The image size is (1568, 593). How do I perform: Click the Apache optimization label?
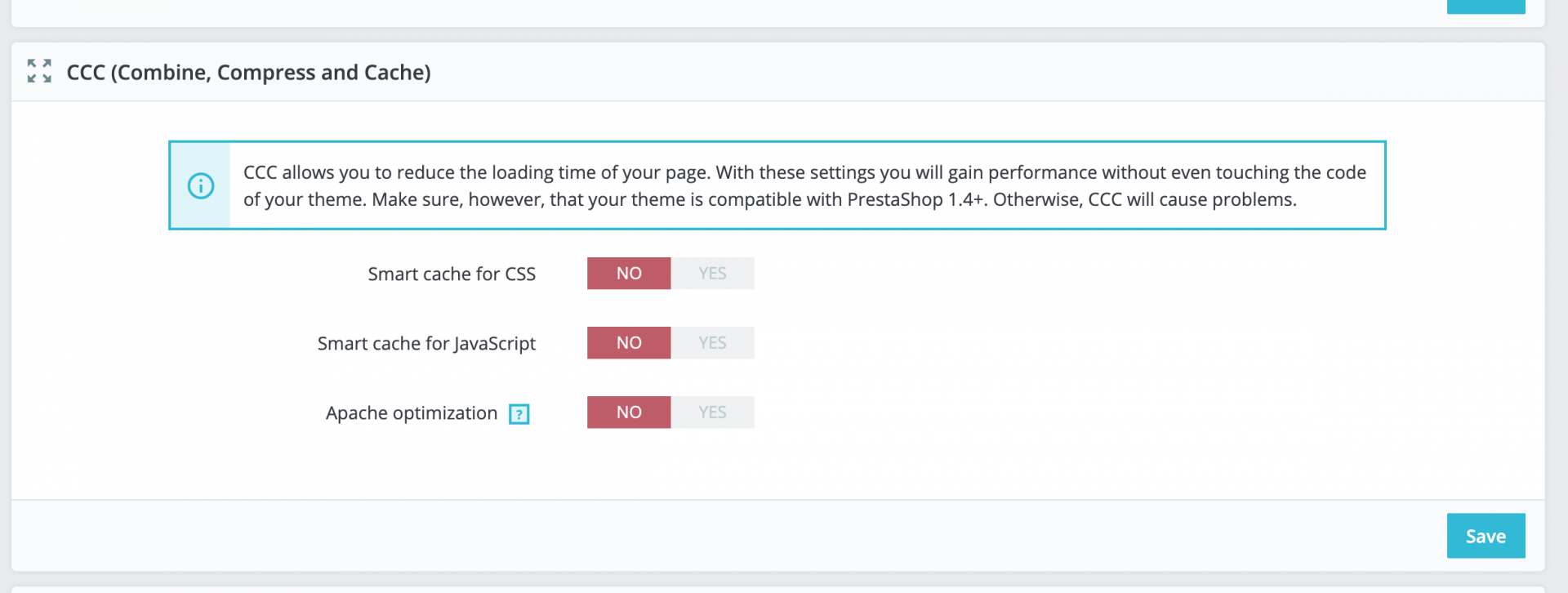tap(412, 413)
